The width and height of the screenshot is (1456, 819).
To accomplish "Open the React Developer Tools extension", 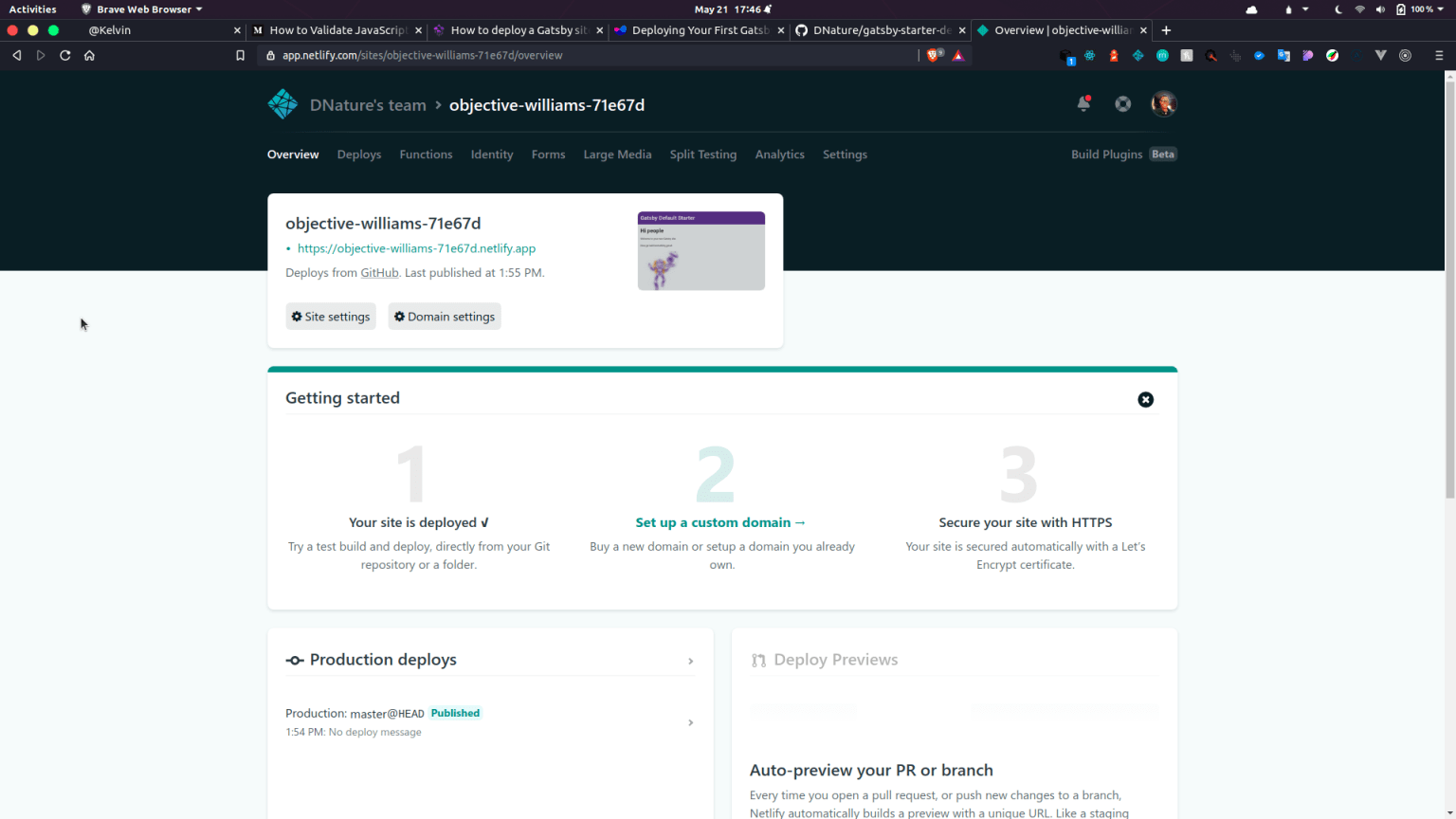I will 1090,55.
